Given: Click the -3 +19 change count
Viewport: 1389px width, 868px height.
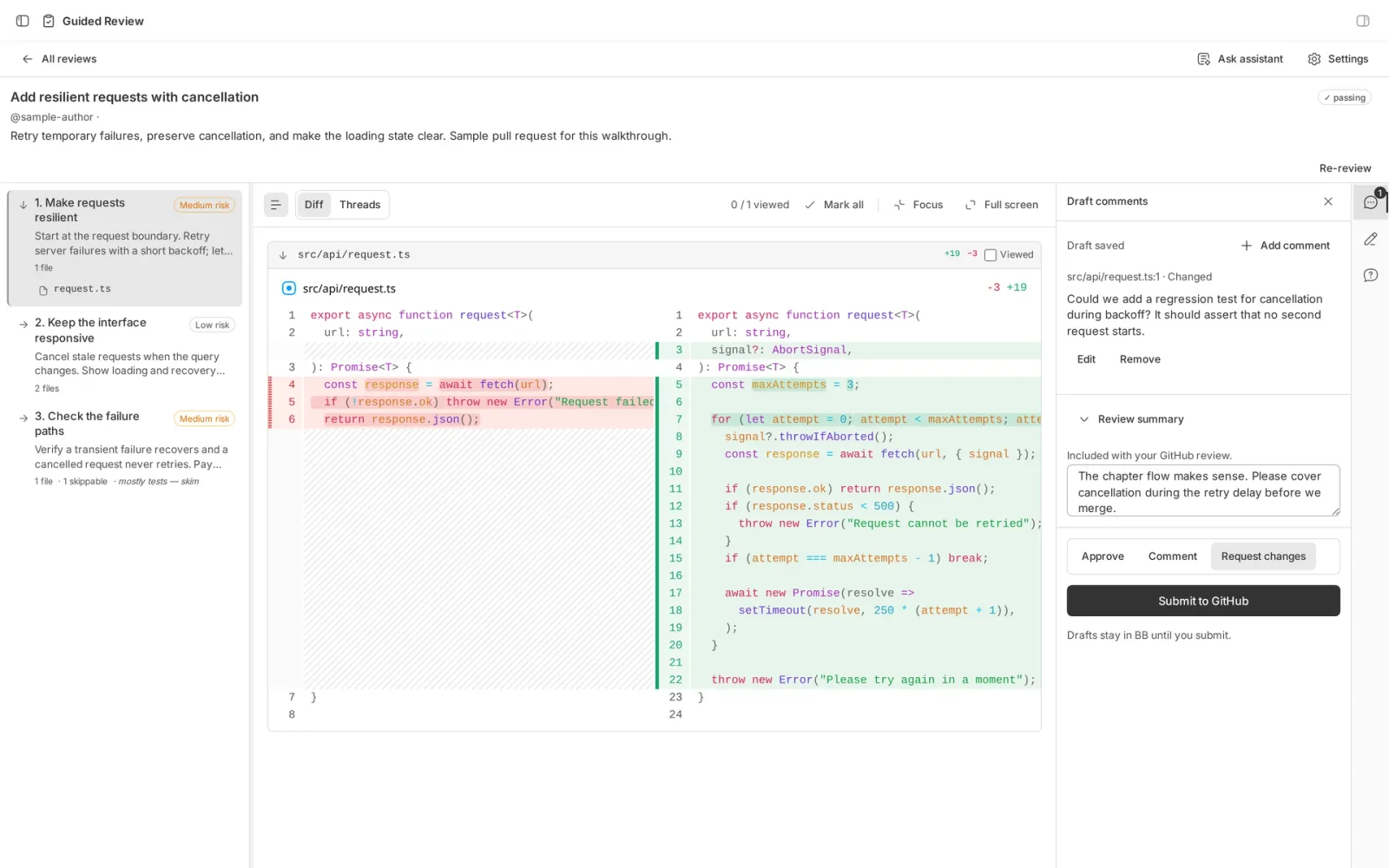Looking at the screenshot, I should click(1007, 287).
